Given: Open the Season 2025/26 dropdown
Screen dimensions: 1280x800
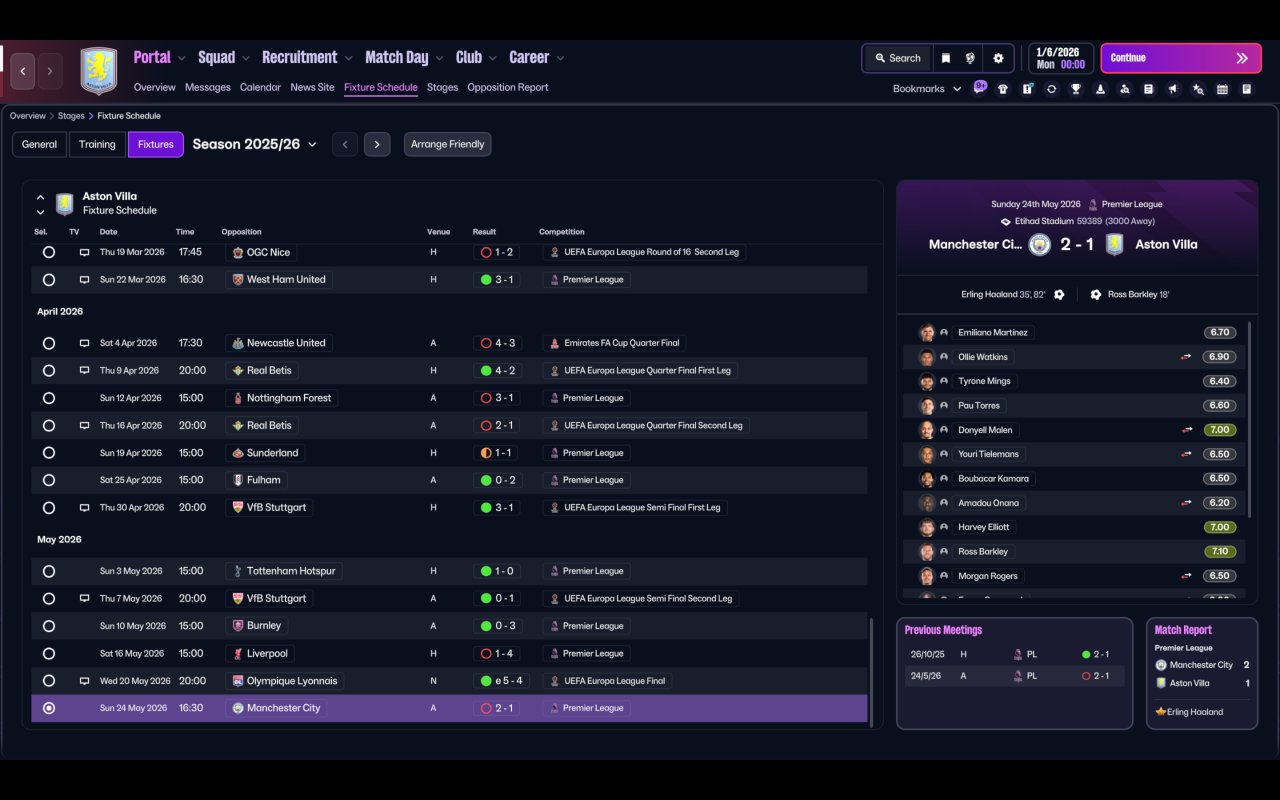Looking at the screenshot, I should point(255,144).
